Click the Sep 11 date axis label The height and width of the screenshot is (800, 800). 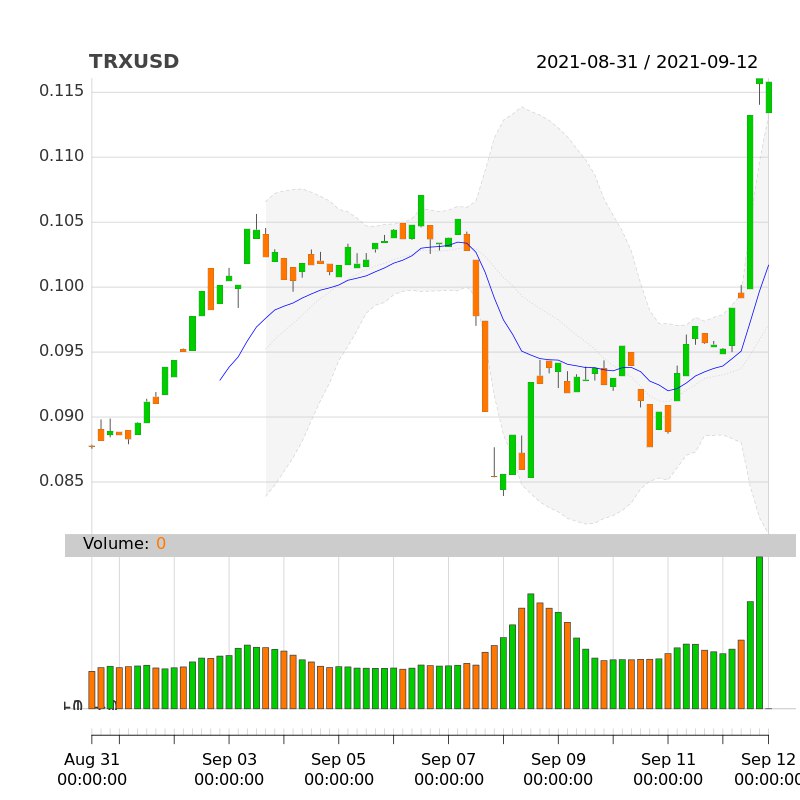[x=668, y=769]
